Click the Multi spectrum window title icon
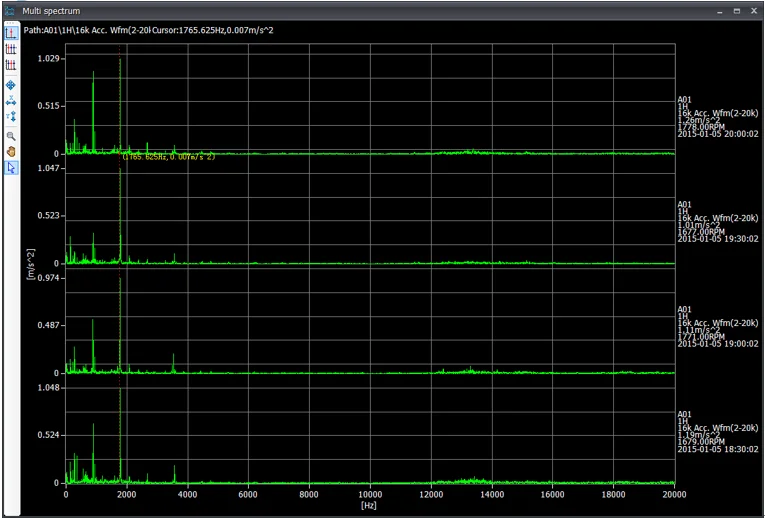The height and width of the screenshot is (518, 765). point(10,10)
